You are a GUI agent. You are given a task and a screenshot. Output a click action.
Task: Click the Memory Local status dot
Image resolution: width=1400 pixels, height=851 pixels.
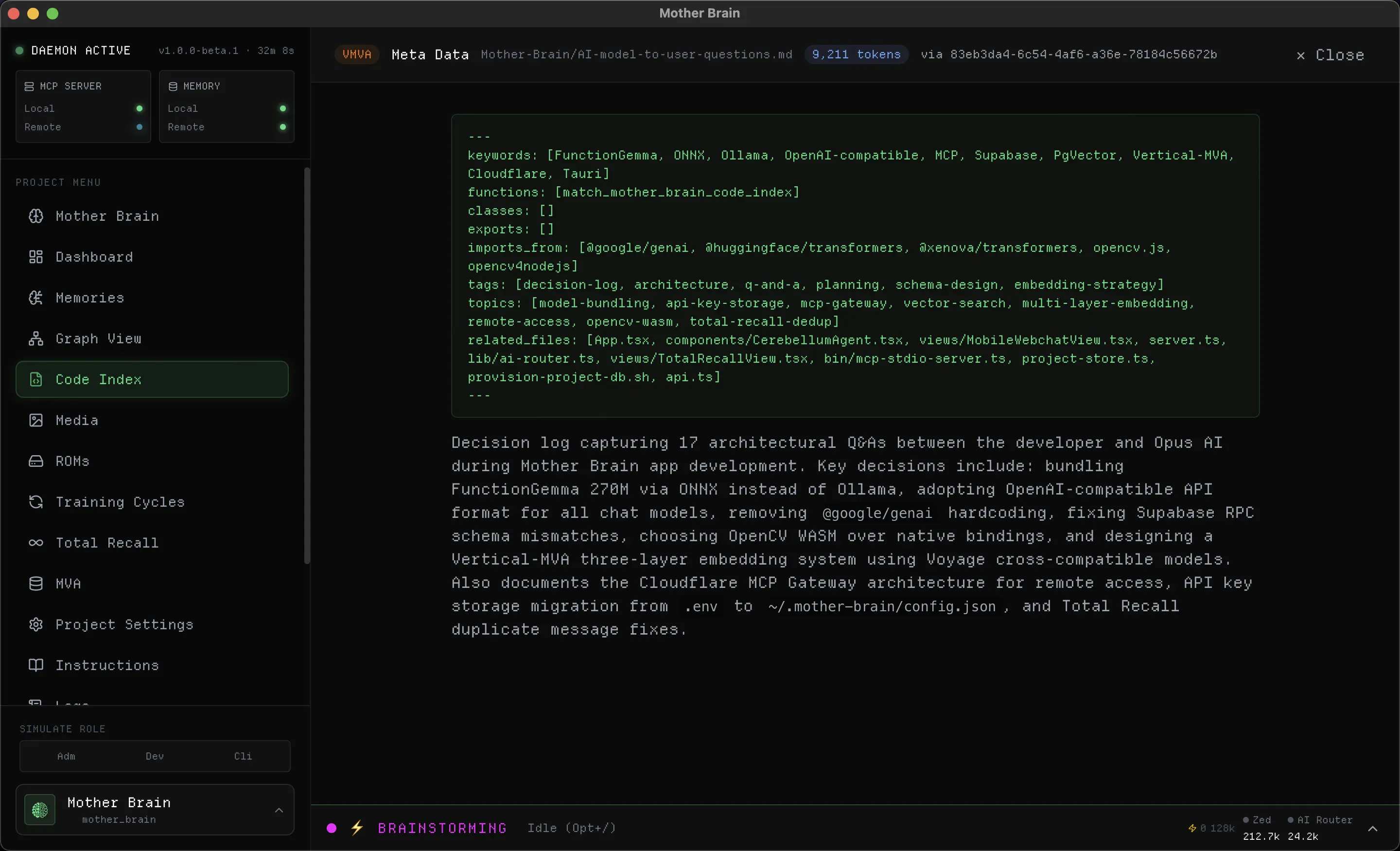pos(282,108)
